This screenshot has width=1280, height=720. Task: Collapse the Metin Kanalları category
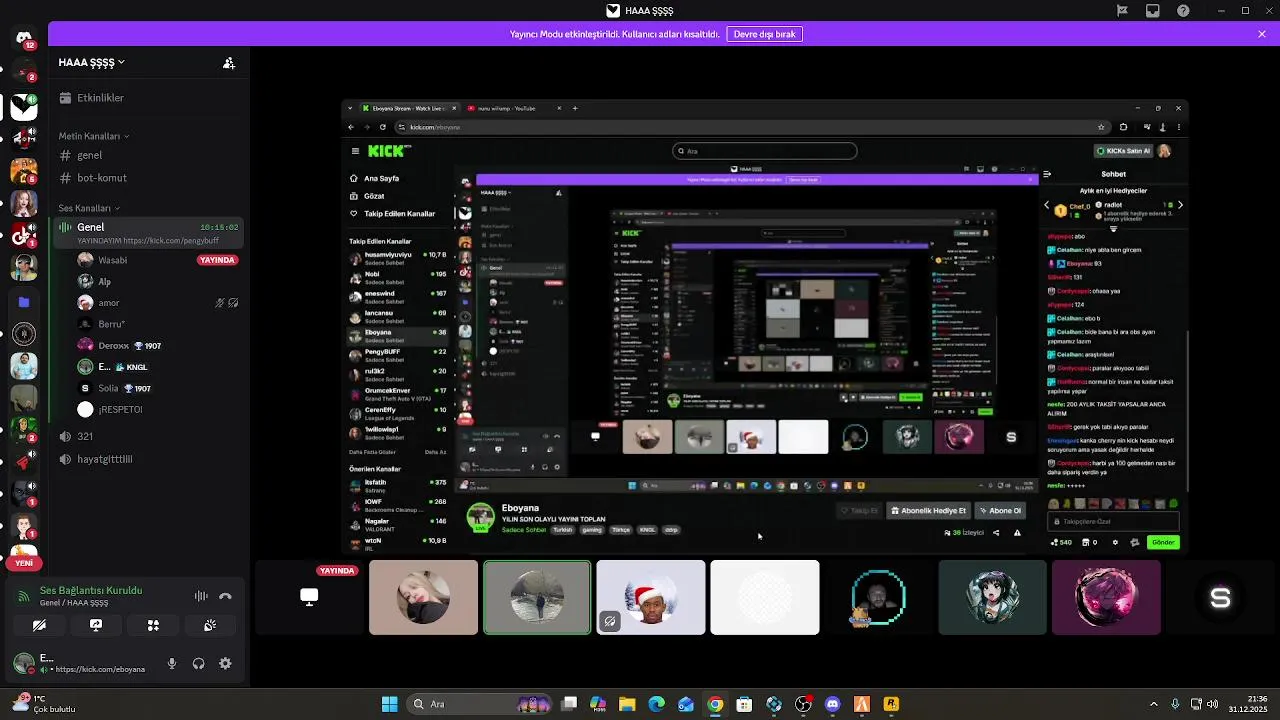pyautogui.click(x=93, y=136)
